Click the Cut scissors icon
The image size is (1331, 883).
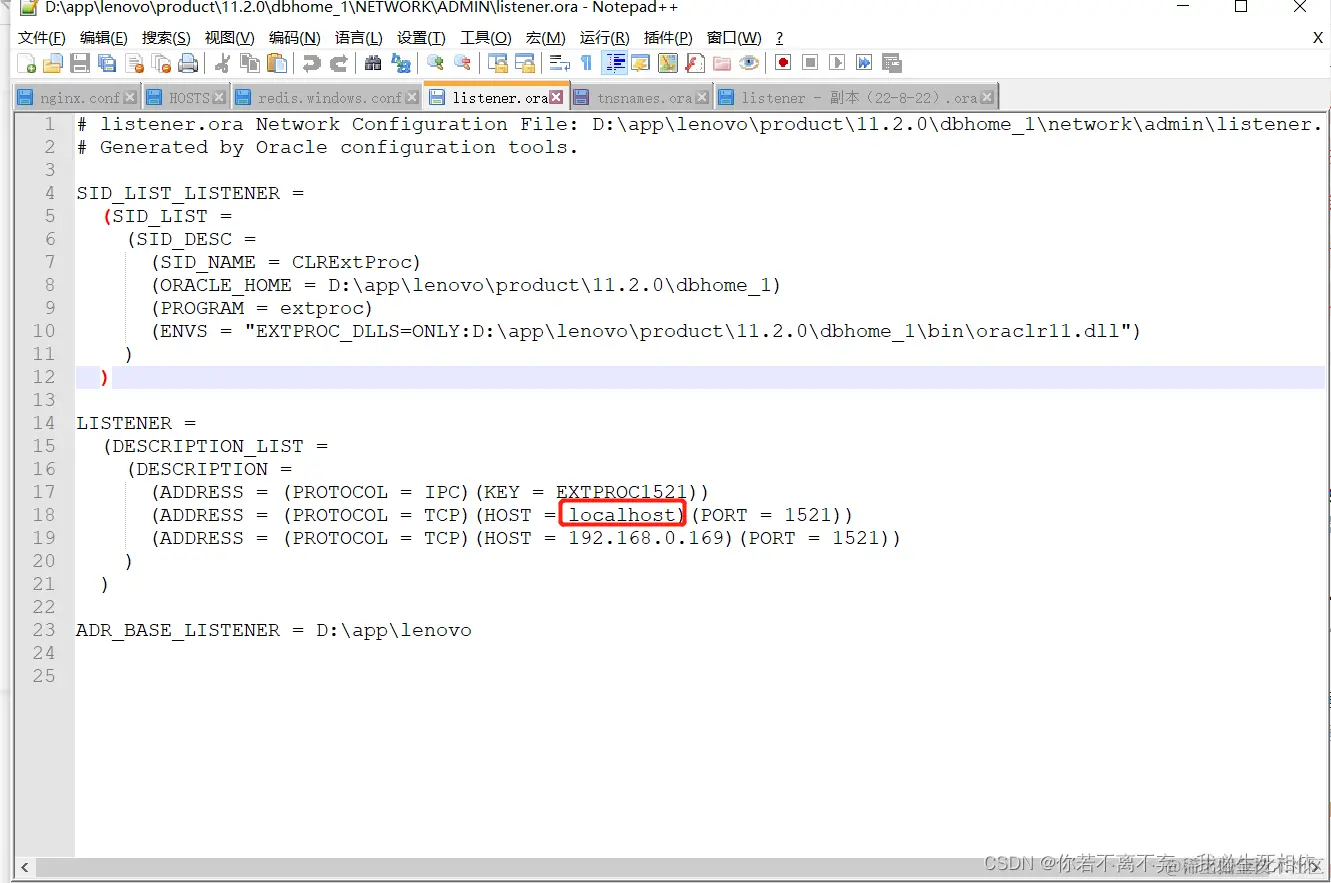(x=222, y=63)
